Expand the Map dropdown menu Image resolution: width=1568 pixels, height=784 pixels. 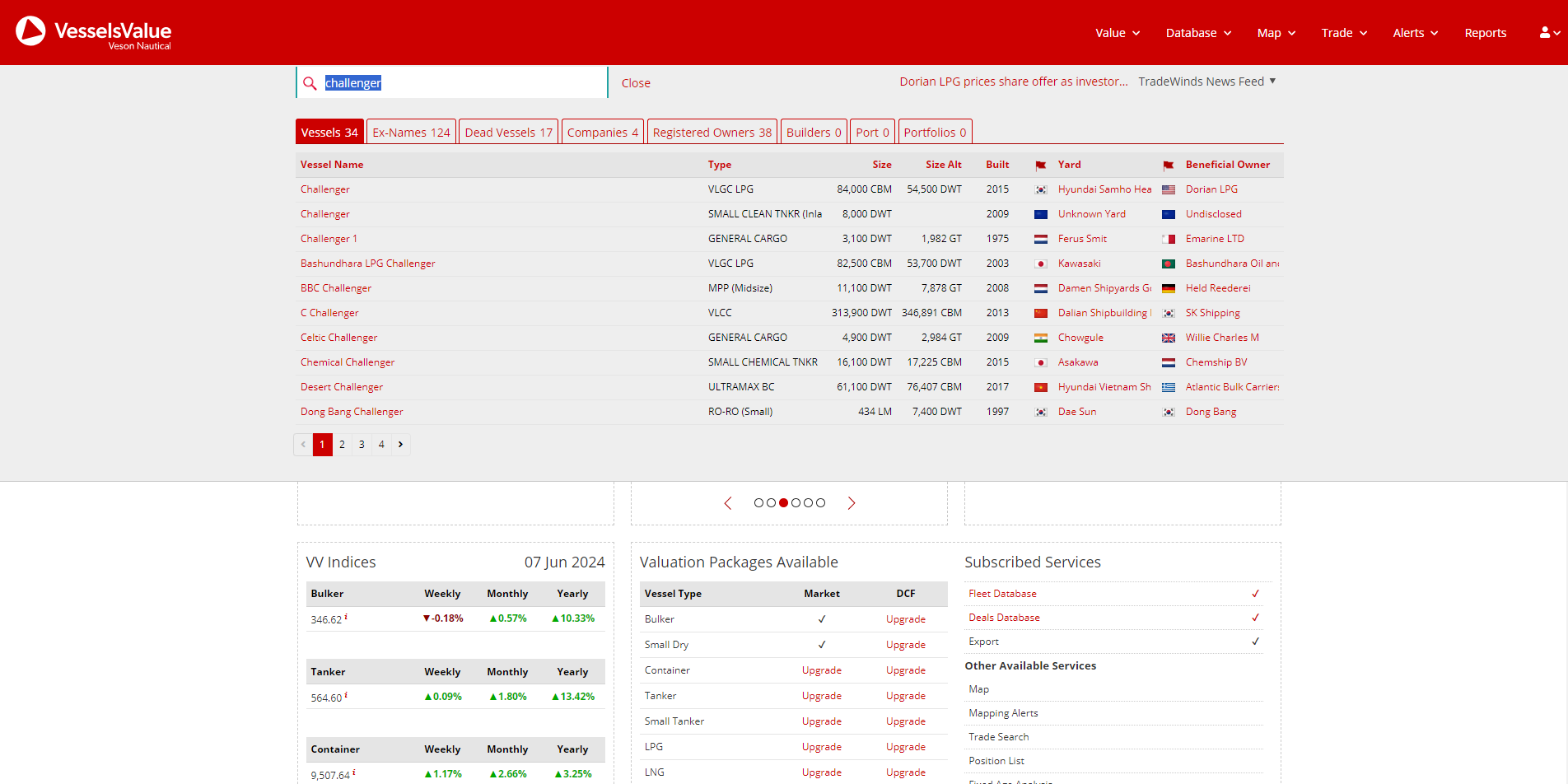1276,33
